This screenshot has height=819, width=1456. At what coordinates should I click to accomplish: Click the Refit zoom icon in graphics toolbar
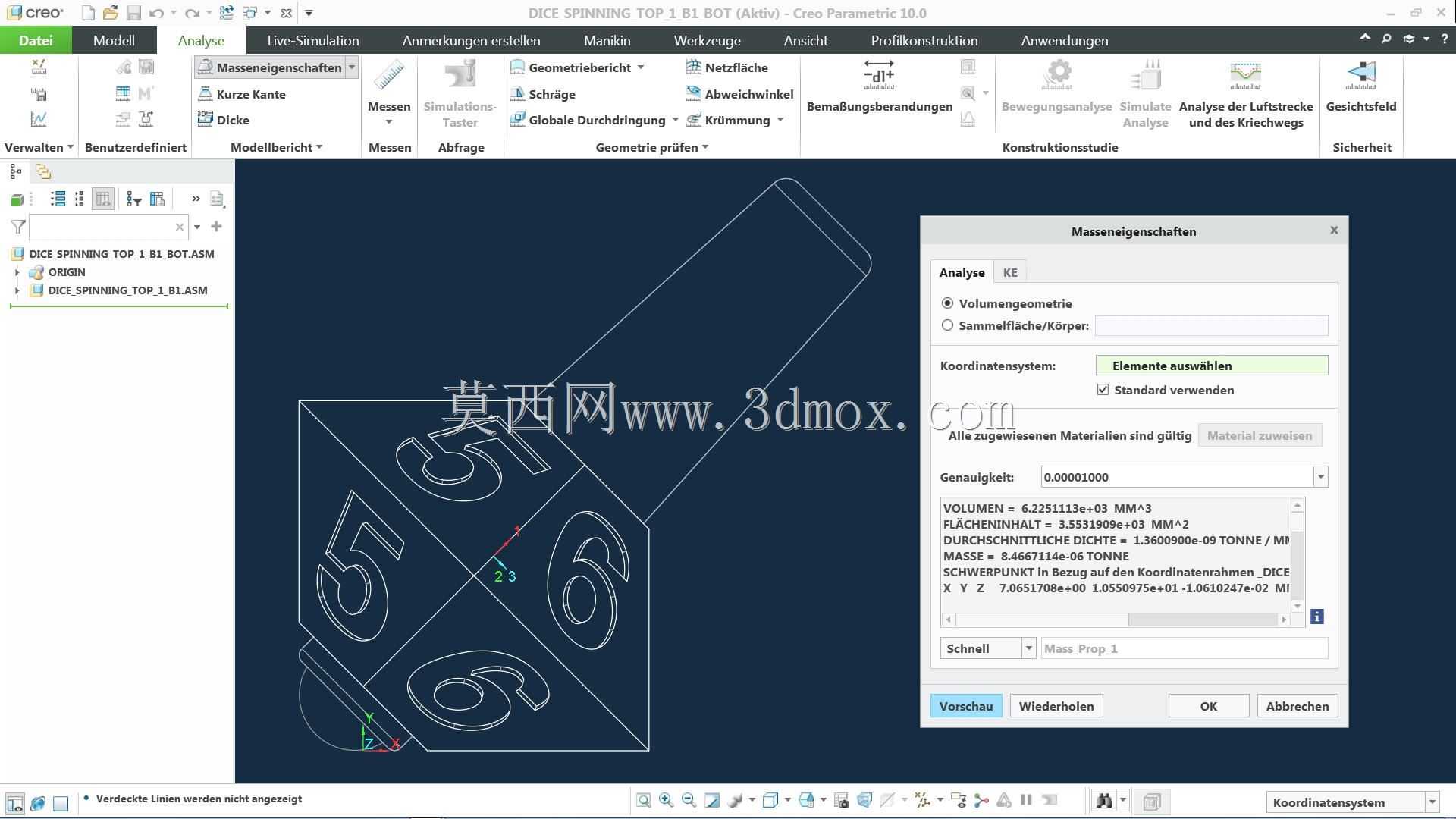[x=643, y=800]
